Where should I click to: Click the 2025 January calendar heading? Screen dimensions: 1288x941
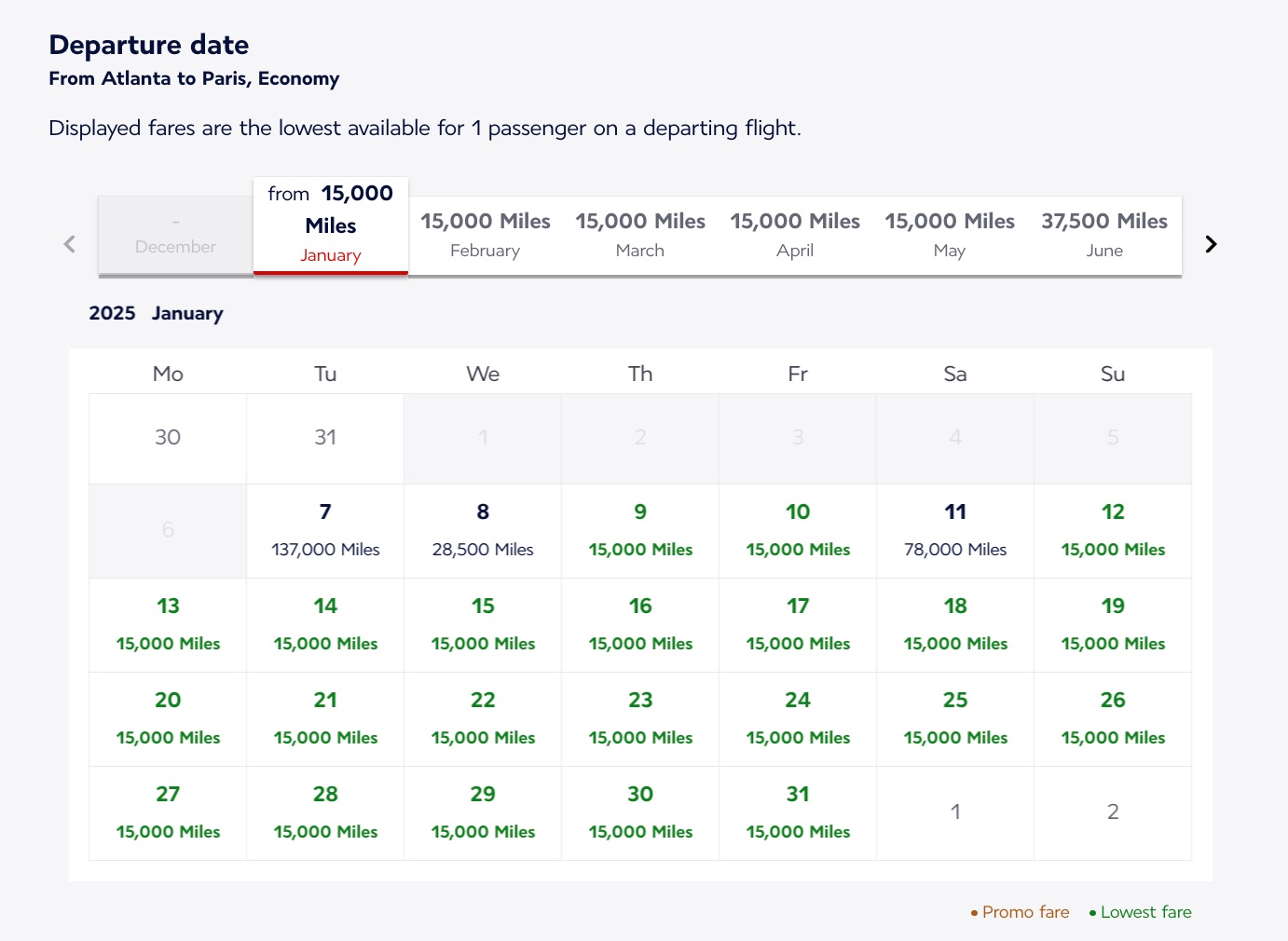pos(155,313)
